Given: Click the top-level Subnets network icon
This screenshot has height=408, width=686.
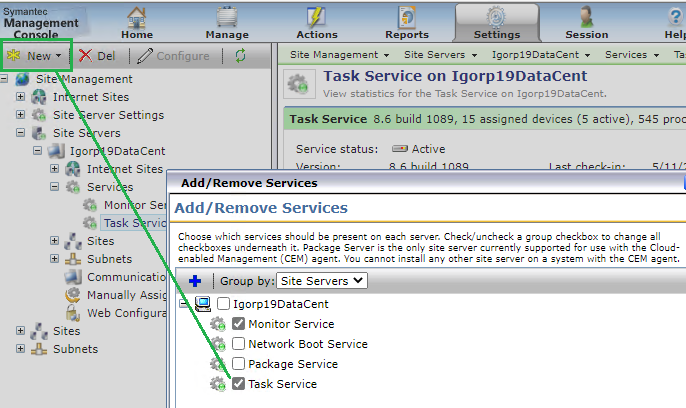Looking at the screenshot, I should click(x=39, y=349).
